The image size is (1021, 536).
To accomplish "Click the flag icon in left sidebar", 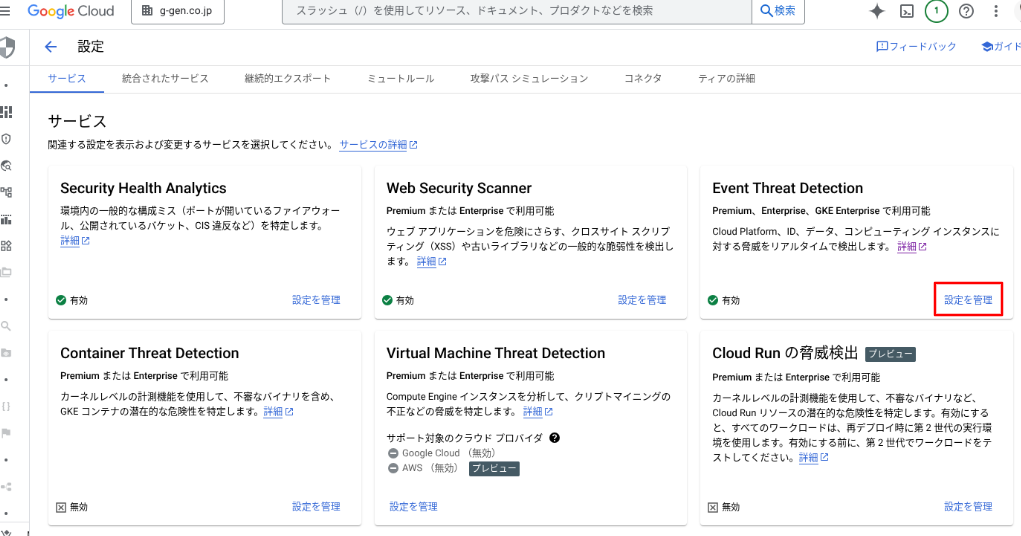I will click(6, 433).
